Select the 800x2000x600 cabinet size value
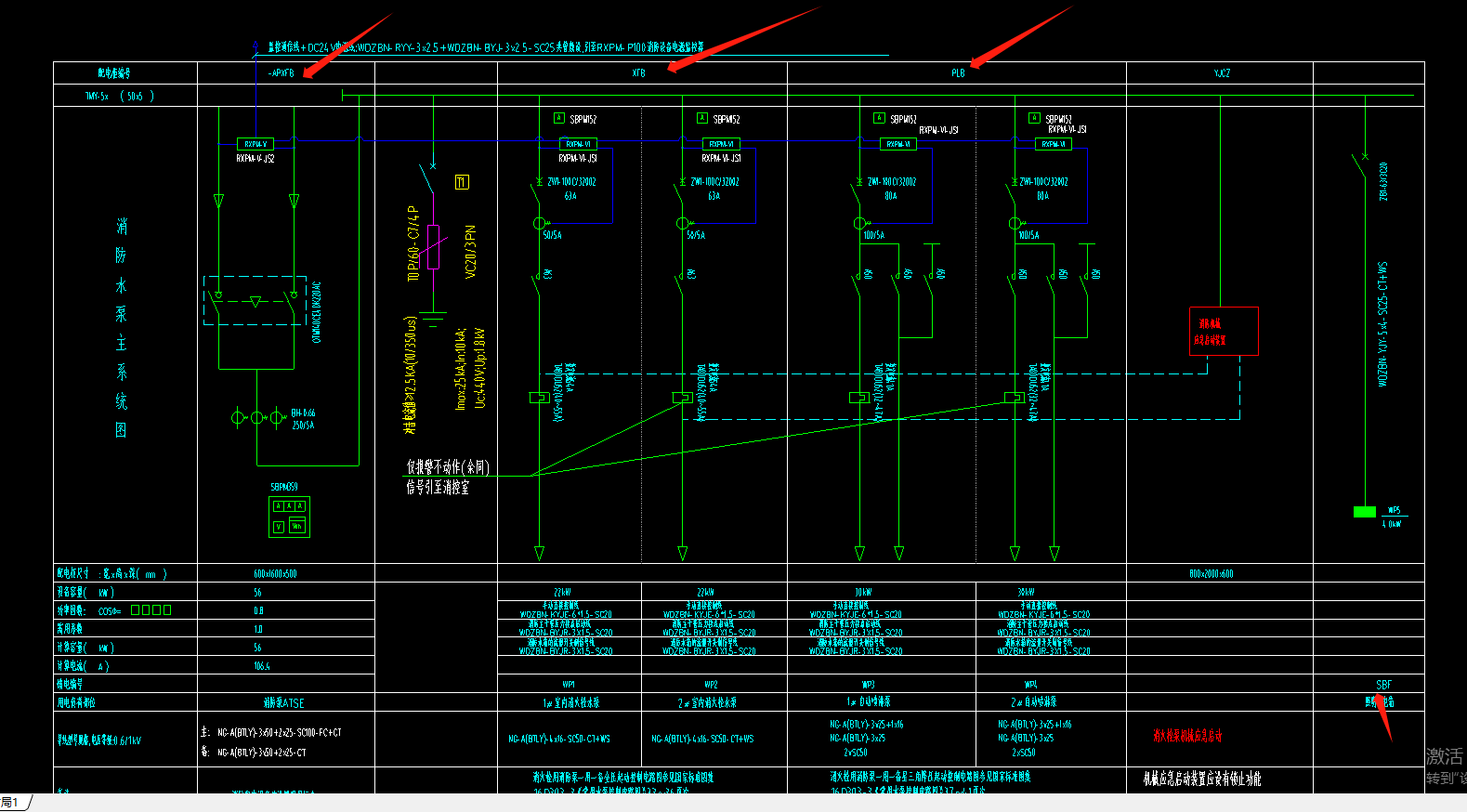The image size is (1467, 812). pyautogui.click(x=1212, y=574)
